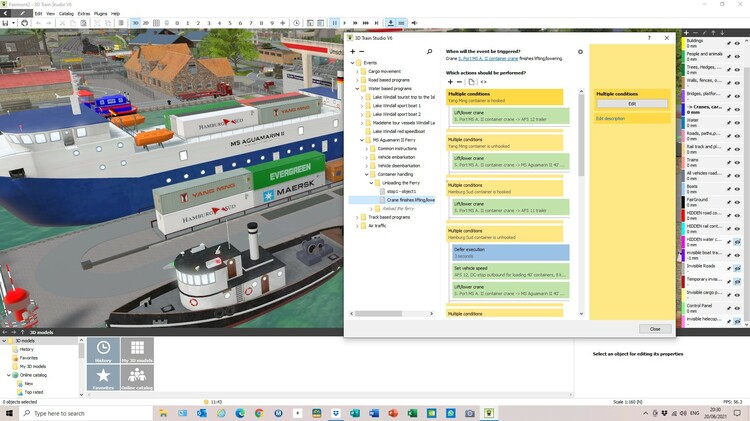The height and width of the screenshot is (421, 750).
Task: Open the Plugins menu
Action: (100, 13)
